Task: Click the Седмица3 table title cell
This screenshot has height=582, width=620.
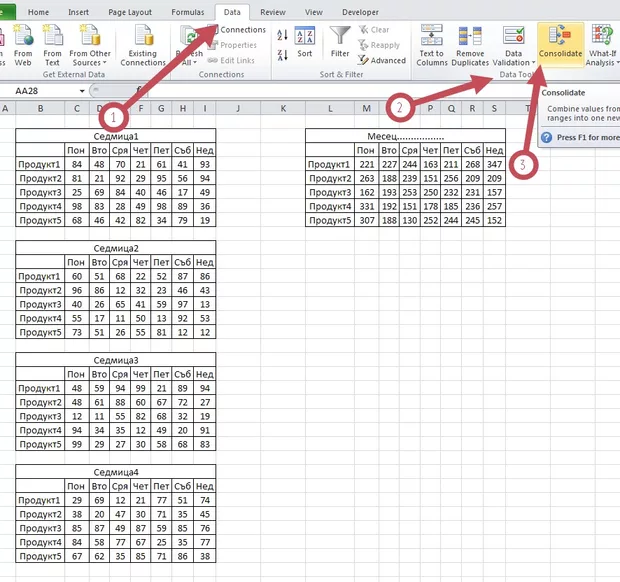Action: [x=116, y=360]
